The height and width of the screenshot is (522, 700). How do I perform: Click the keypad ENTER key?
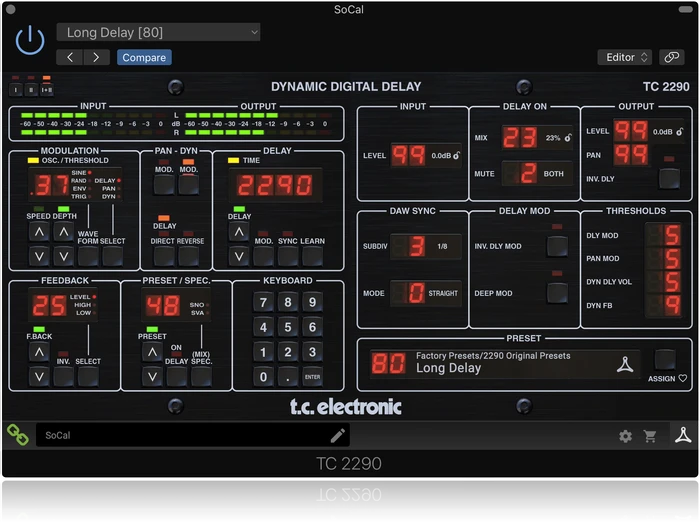tap(312, 377)
